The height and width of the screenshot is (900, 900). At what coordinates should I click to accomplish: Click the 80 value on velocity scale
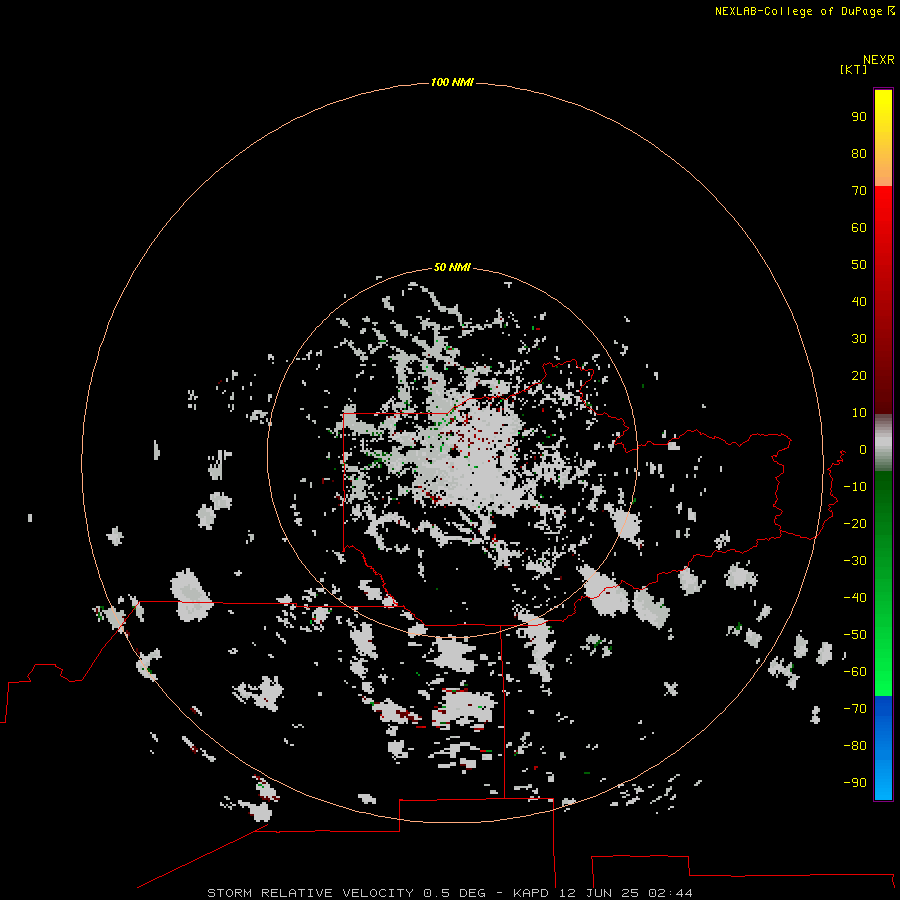coord(859,153)
